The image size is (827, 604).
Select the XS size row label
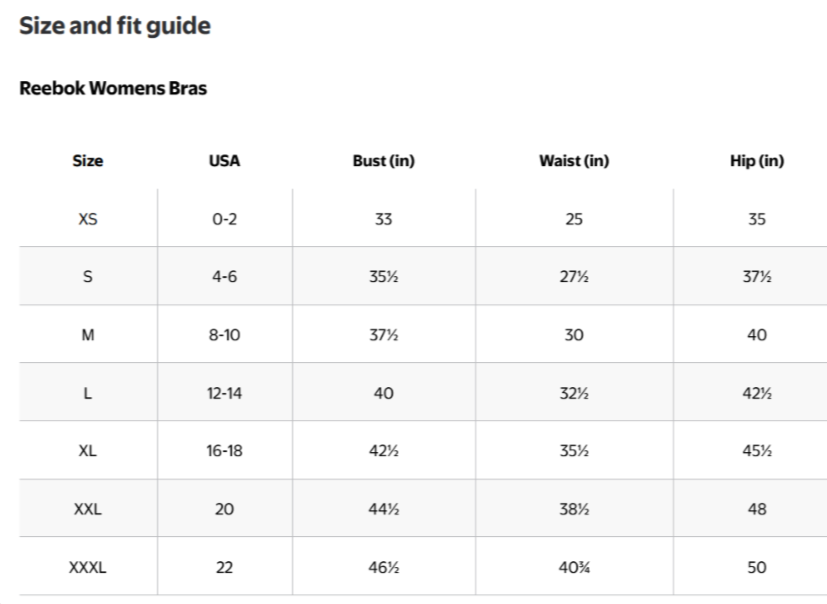click(x=88, y=219)
